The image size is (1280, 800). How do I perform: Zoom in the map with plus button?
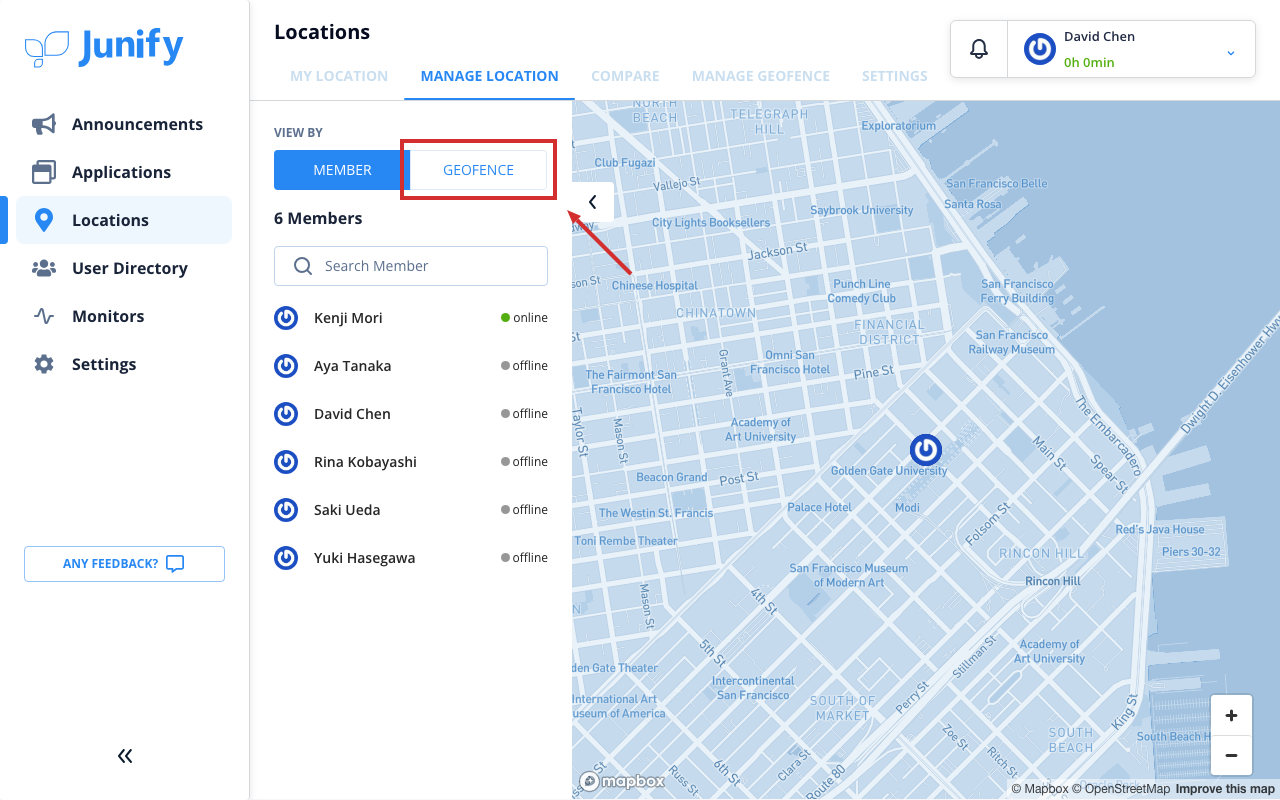pyautogui.click(x=1231, y=715)
